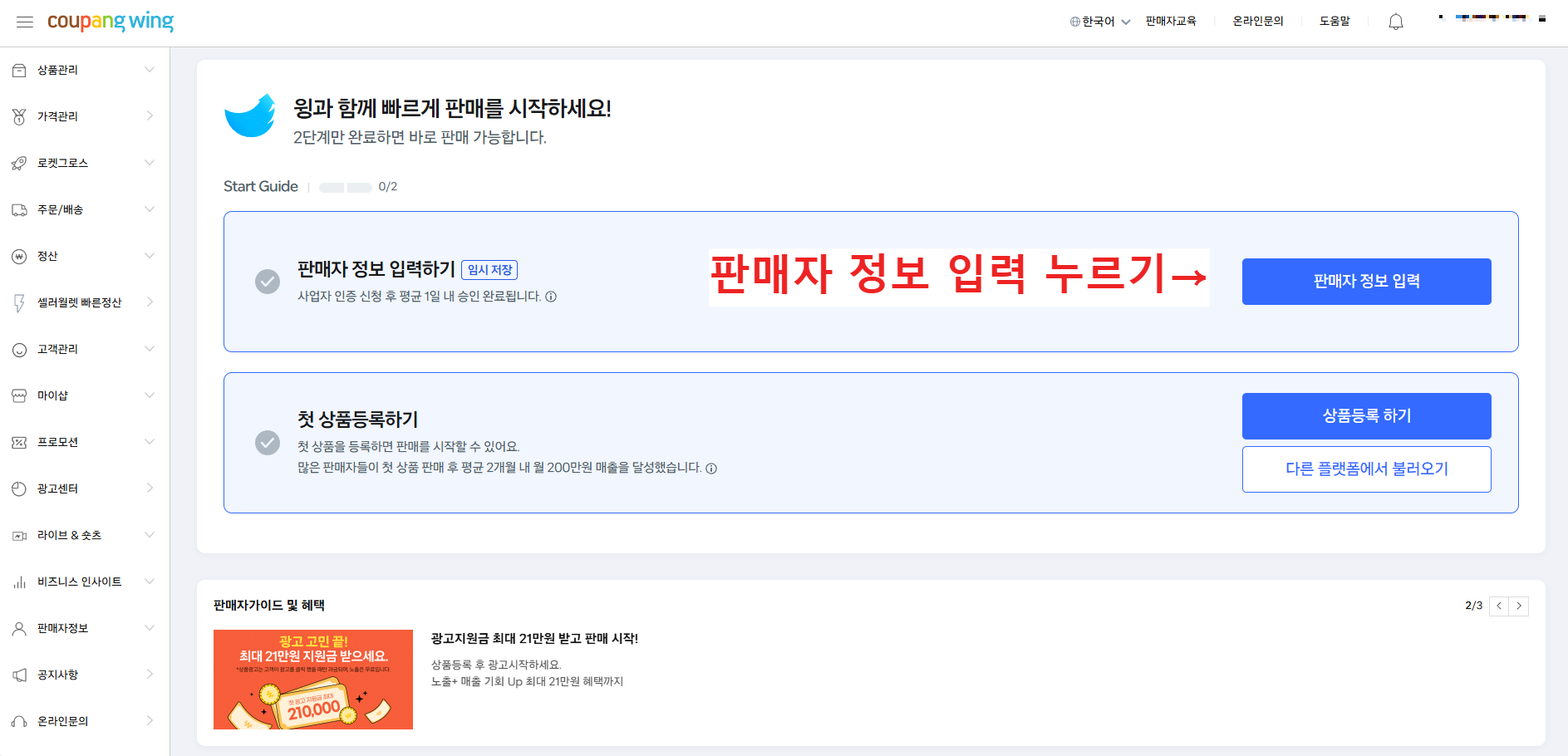This screenshot has width=1568, height=756.
Task: Go to next guide banner
Action: point(1519,606)
